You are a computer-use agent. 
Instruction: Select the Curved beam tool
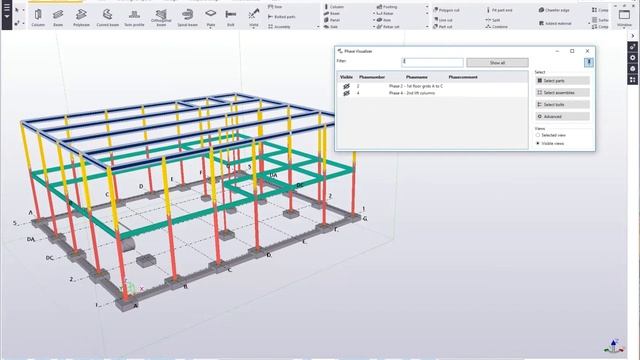(107, 17)
